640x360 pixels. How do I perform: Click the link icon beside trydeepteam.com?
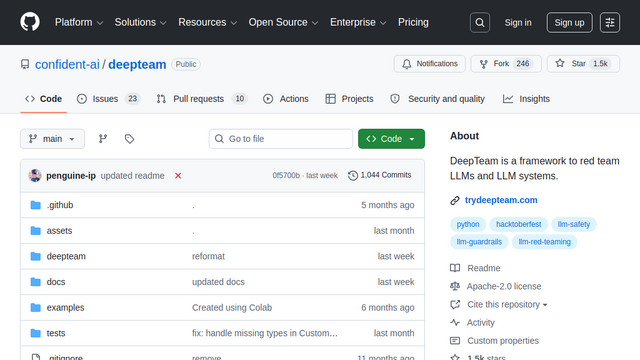point(455,200)
